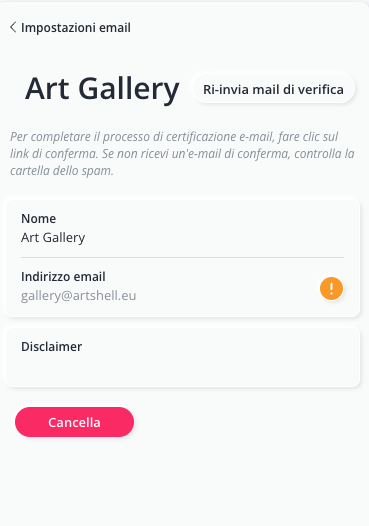369x526 pixels.
Task: Click the italic email certification instructions text
Action: tap(182, 154)
